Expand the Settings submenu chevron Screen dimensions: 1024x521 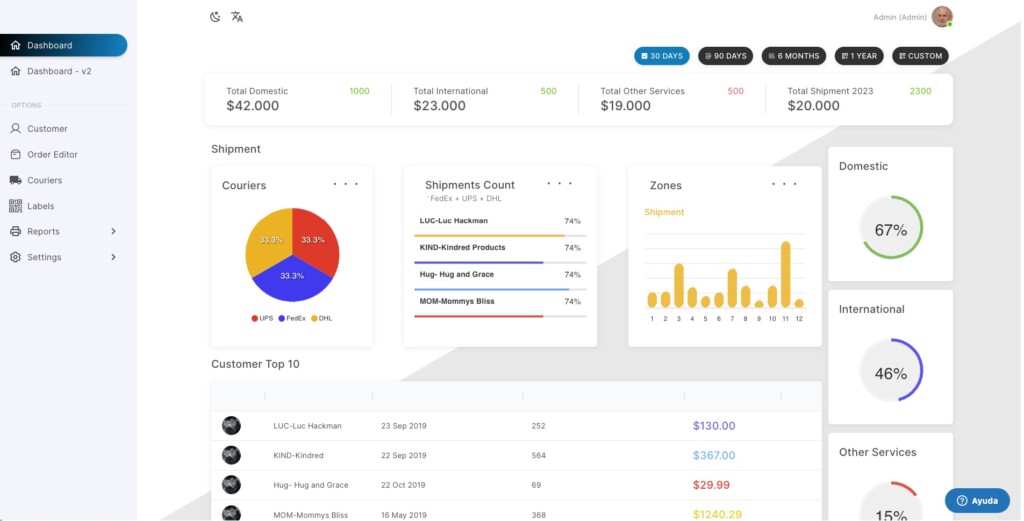point(113,258)
